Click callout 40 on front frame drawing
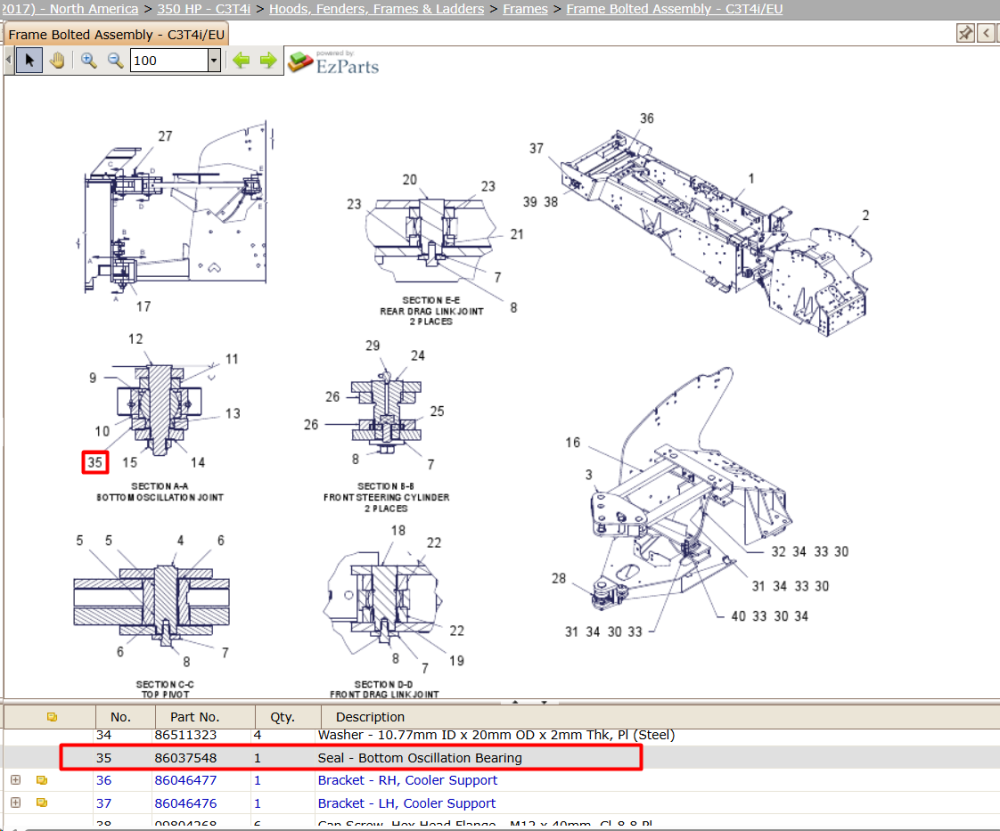This screenshot has height=831, width=1000. pyautogui.click(x=739, y=616)
